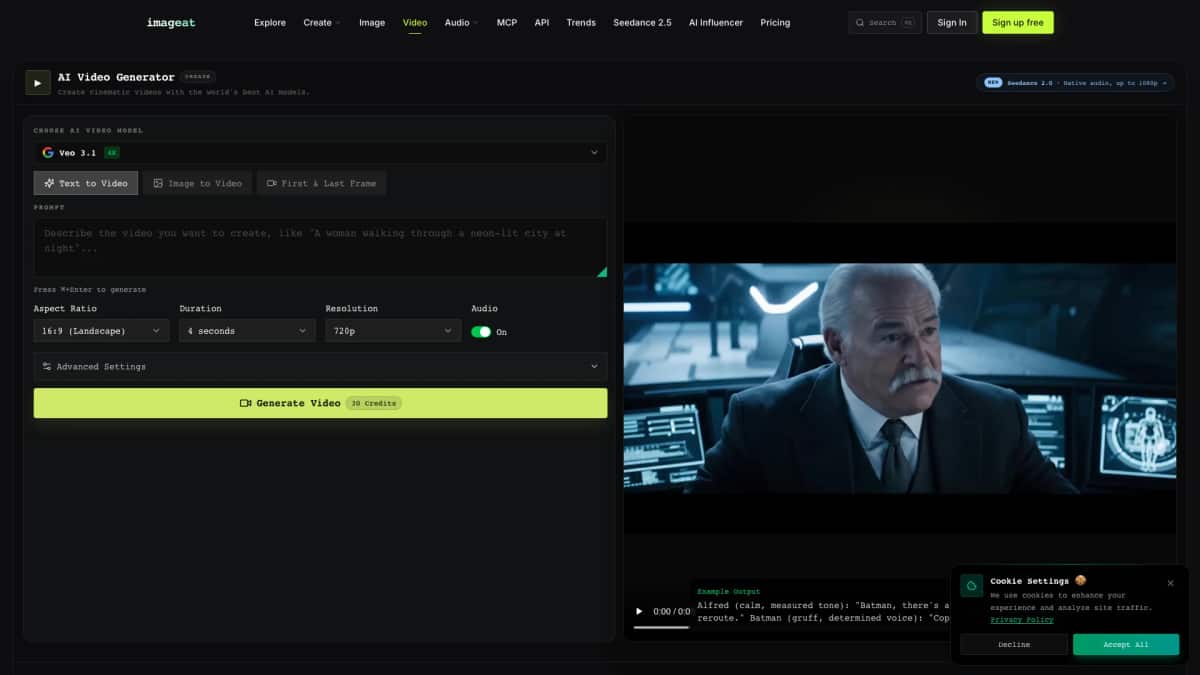Viewport: 1200px width, 675px height.
Task: Open the Aspect Ratio dropdown
Action: 101,331
